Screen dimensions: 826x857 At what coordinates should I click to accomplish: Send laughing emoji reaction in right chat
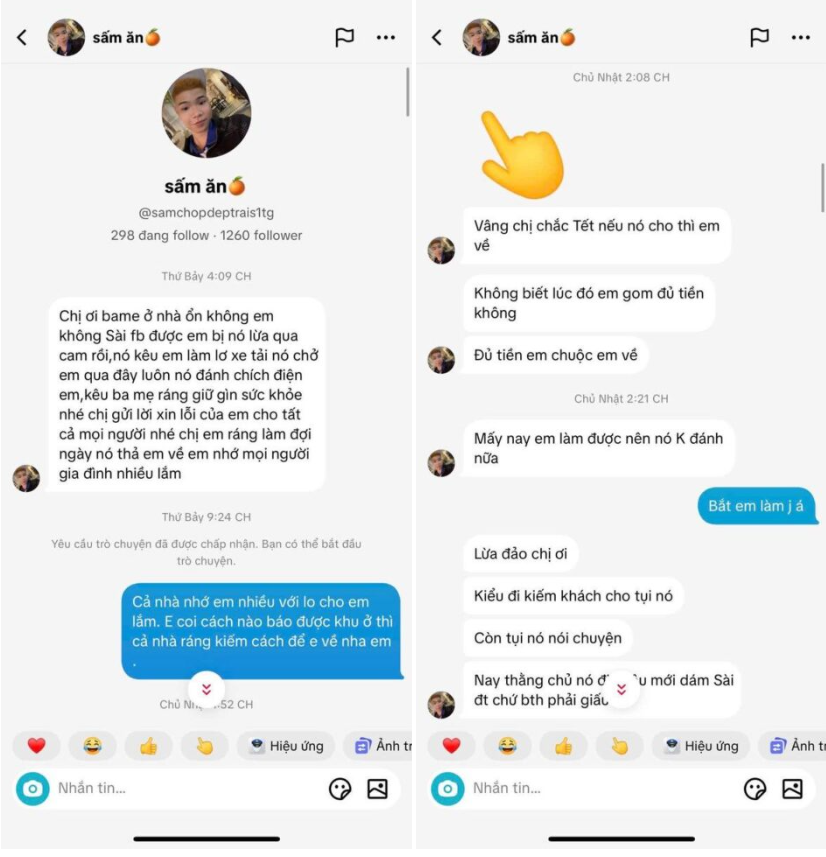pyautogui.click(x=507, y=746)
